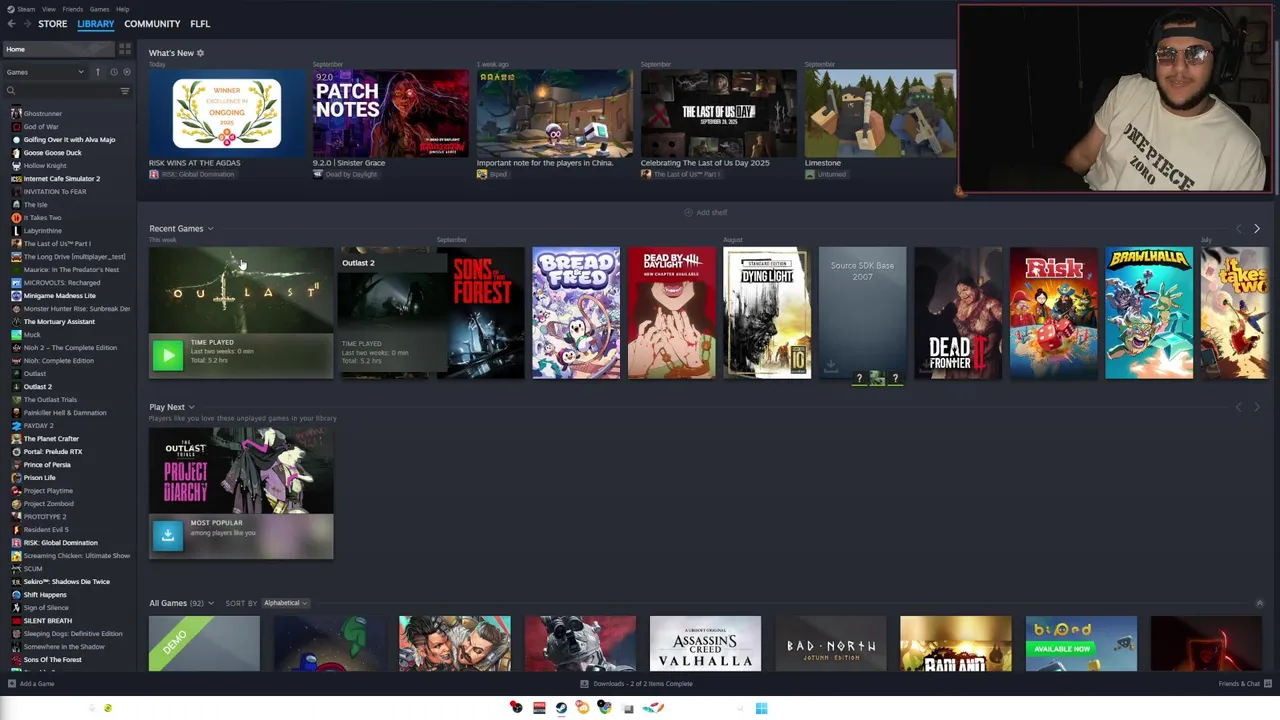This screenshot has width=1280, height=720.
Task: Open Dead by Daylight cover in Recent Games
Action: click(x=671, y=313)
